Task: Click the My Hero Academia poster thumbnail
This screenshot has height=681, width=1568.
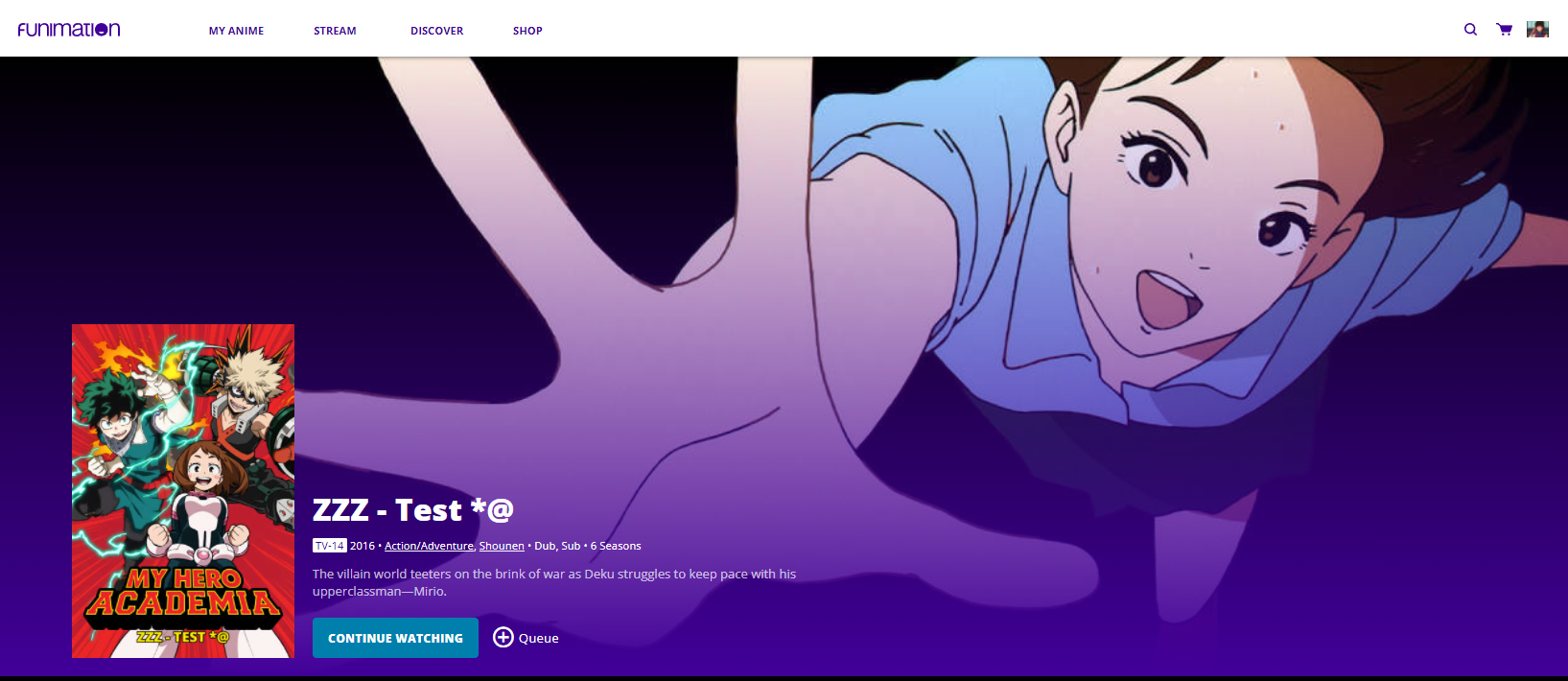Action: [x=183, y=490]
